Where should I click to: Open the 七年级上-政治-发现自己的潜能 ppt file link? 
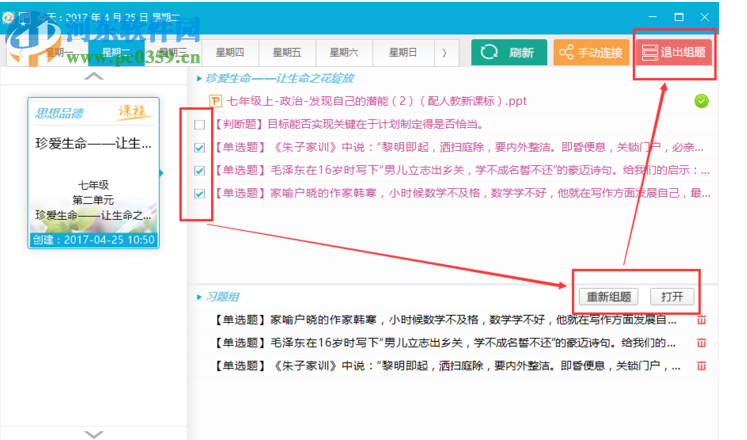click(377, 101)
